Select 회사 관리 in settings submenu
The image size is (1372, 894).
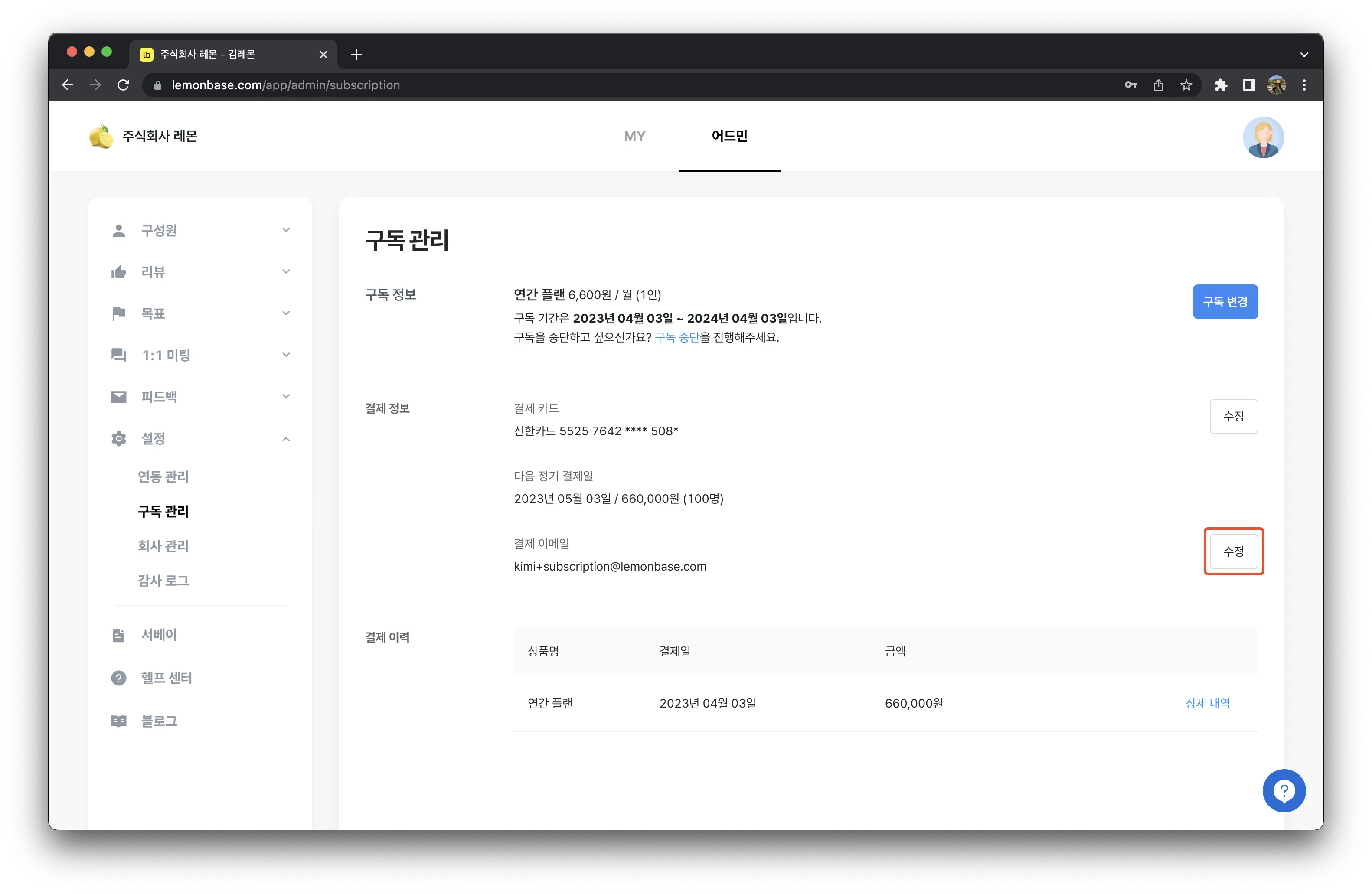pos(163,546)
